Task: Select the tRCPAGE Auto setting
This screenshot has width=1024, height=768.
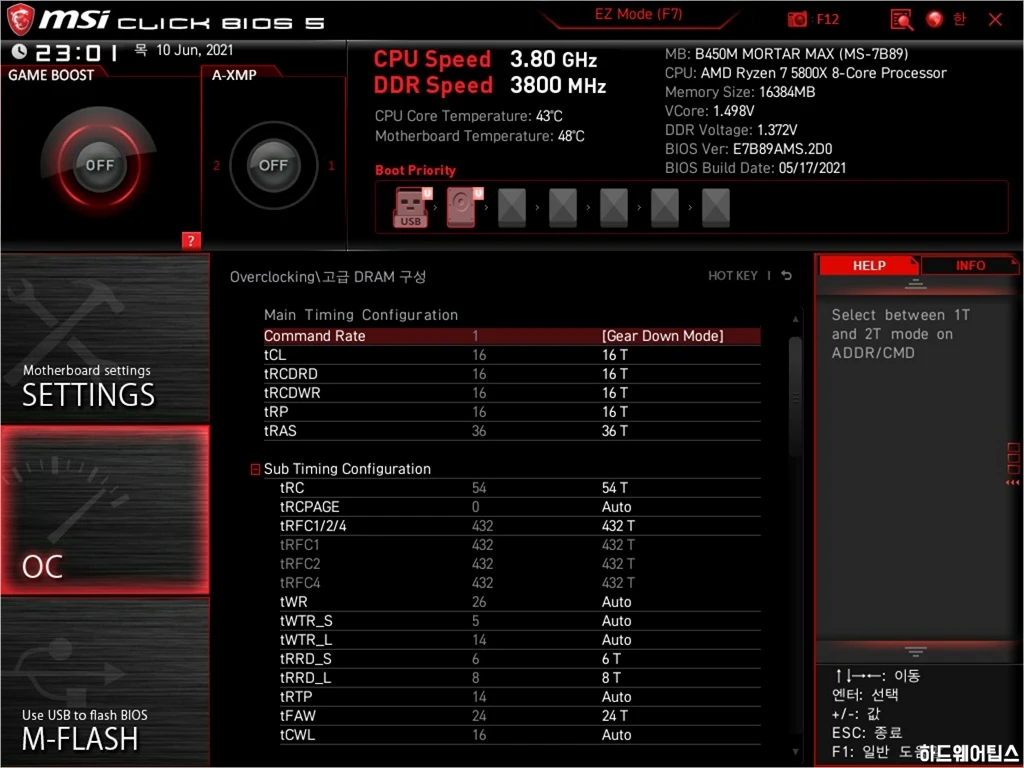Action: point(616,507)
